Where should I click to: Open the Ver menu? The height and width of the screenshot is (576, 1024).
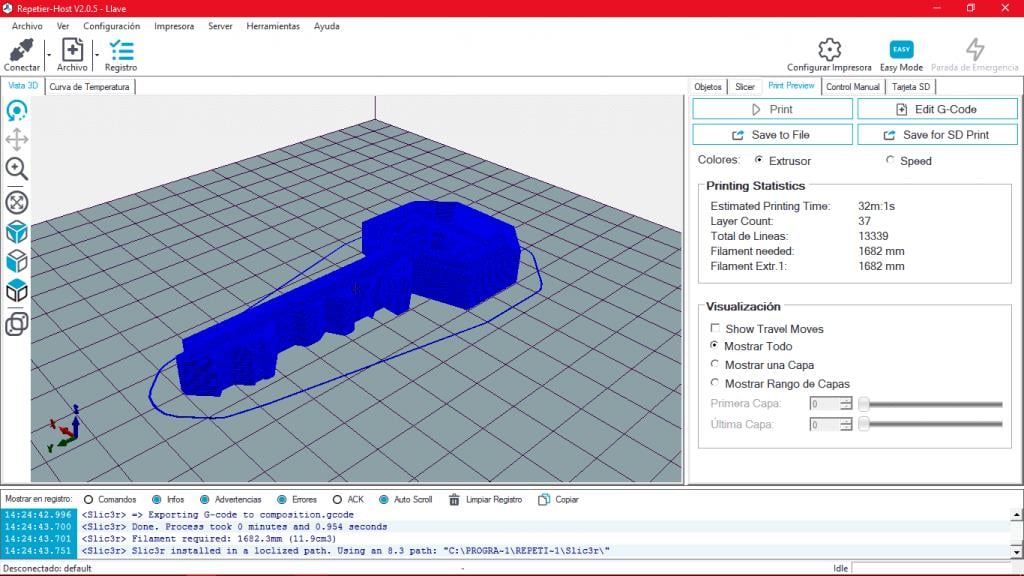(63, 26)
